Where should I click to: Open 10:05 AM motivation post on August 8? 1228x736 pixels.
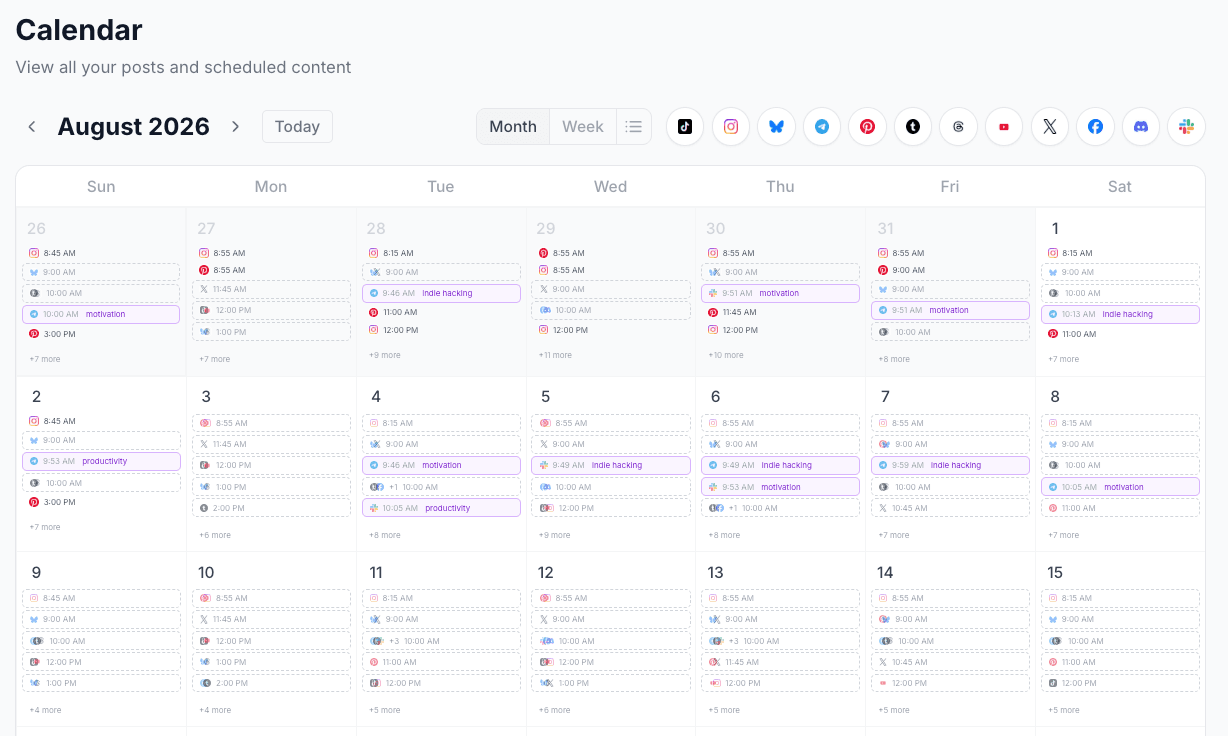[x=1120, y=487]
